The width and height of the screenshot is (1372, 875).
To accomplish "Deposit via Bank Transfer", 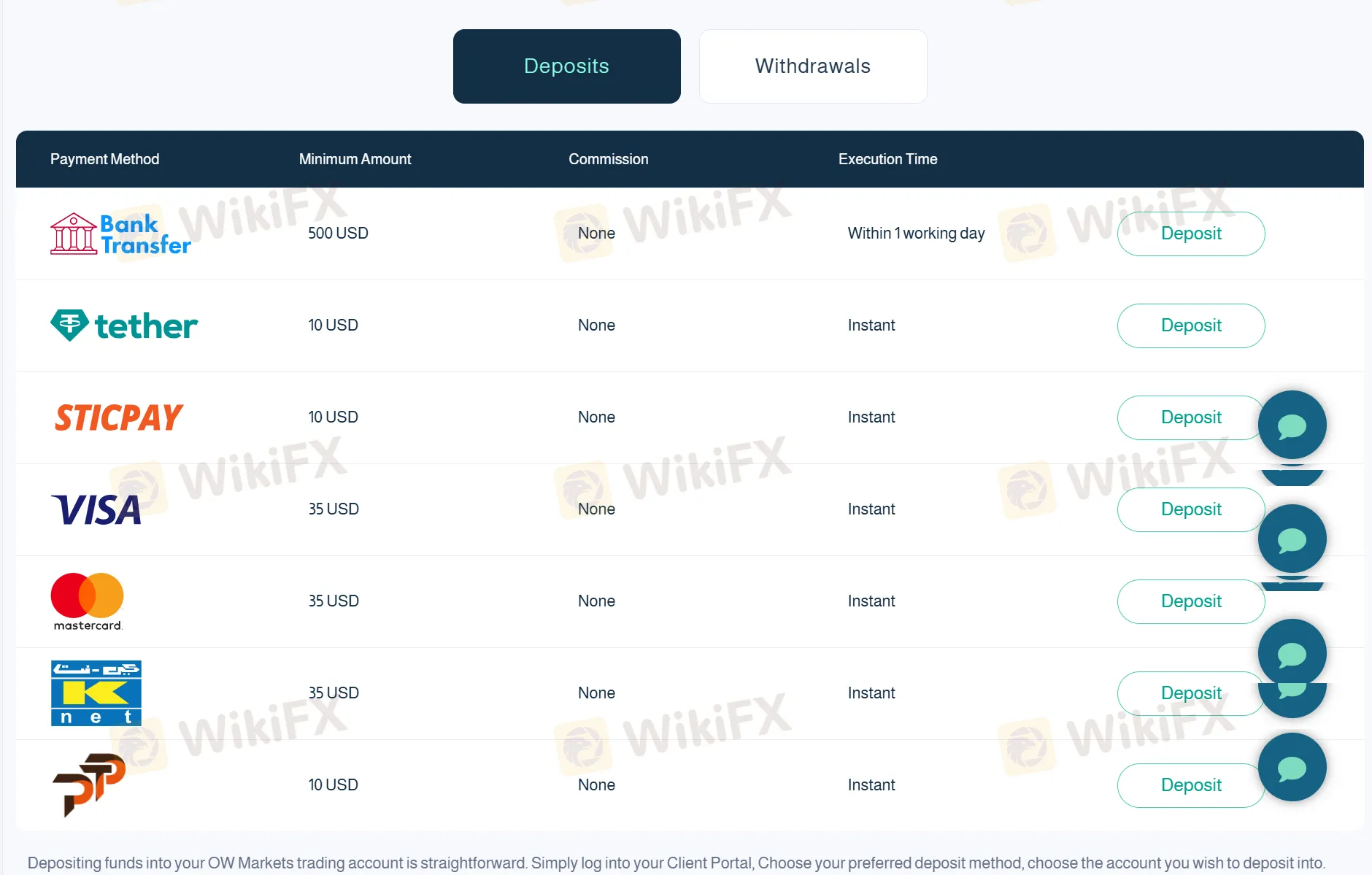I will pos(1191,234).
